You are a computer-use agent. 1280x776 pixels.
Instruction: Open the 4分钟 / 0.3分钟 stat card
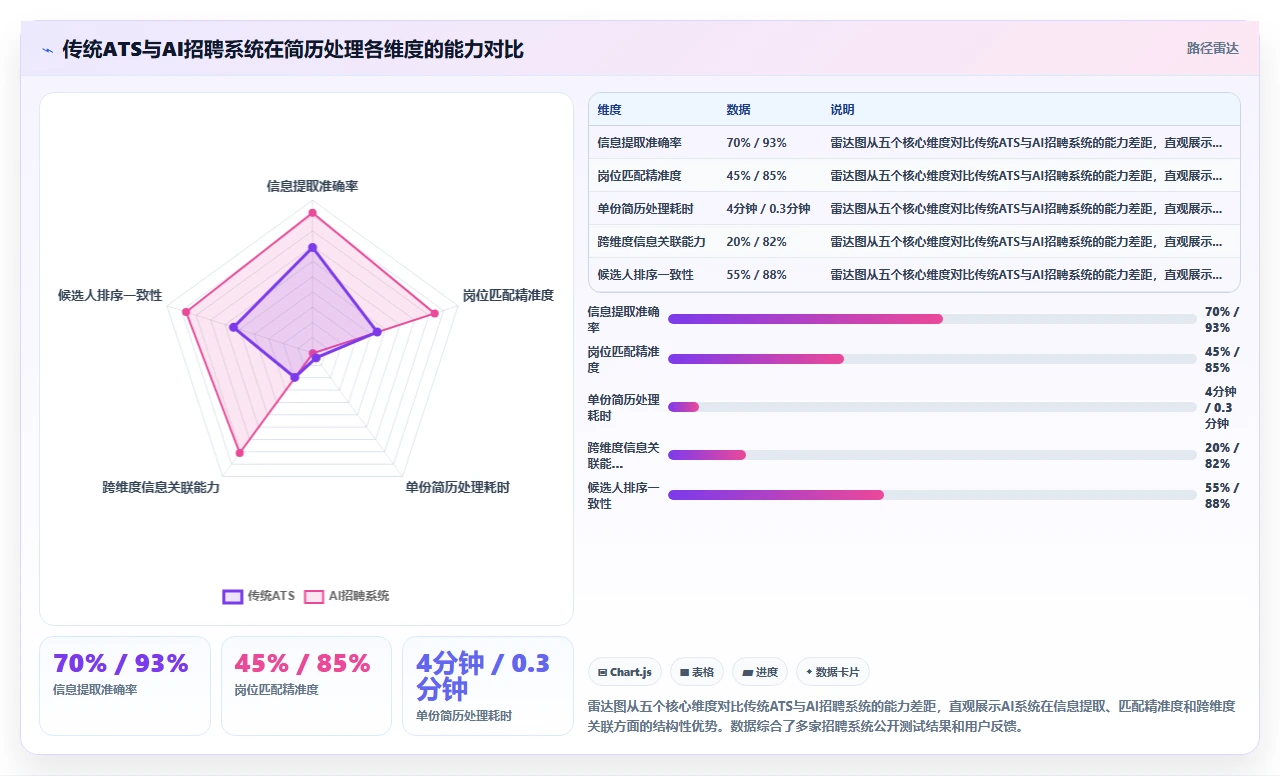(x=488, y=686)
